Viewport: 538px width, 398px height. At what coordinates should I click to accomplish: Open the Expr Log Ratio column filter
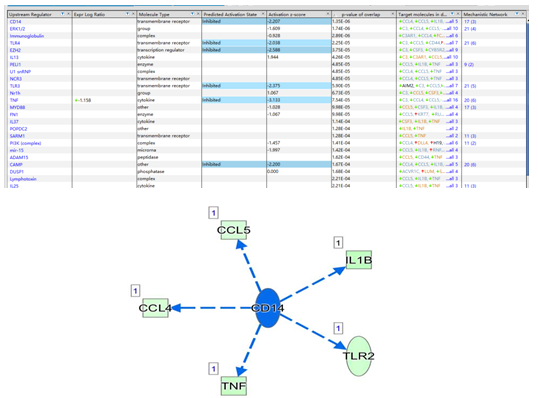click(128, 14)
